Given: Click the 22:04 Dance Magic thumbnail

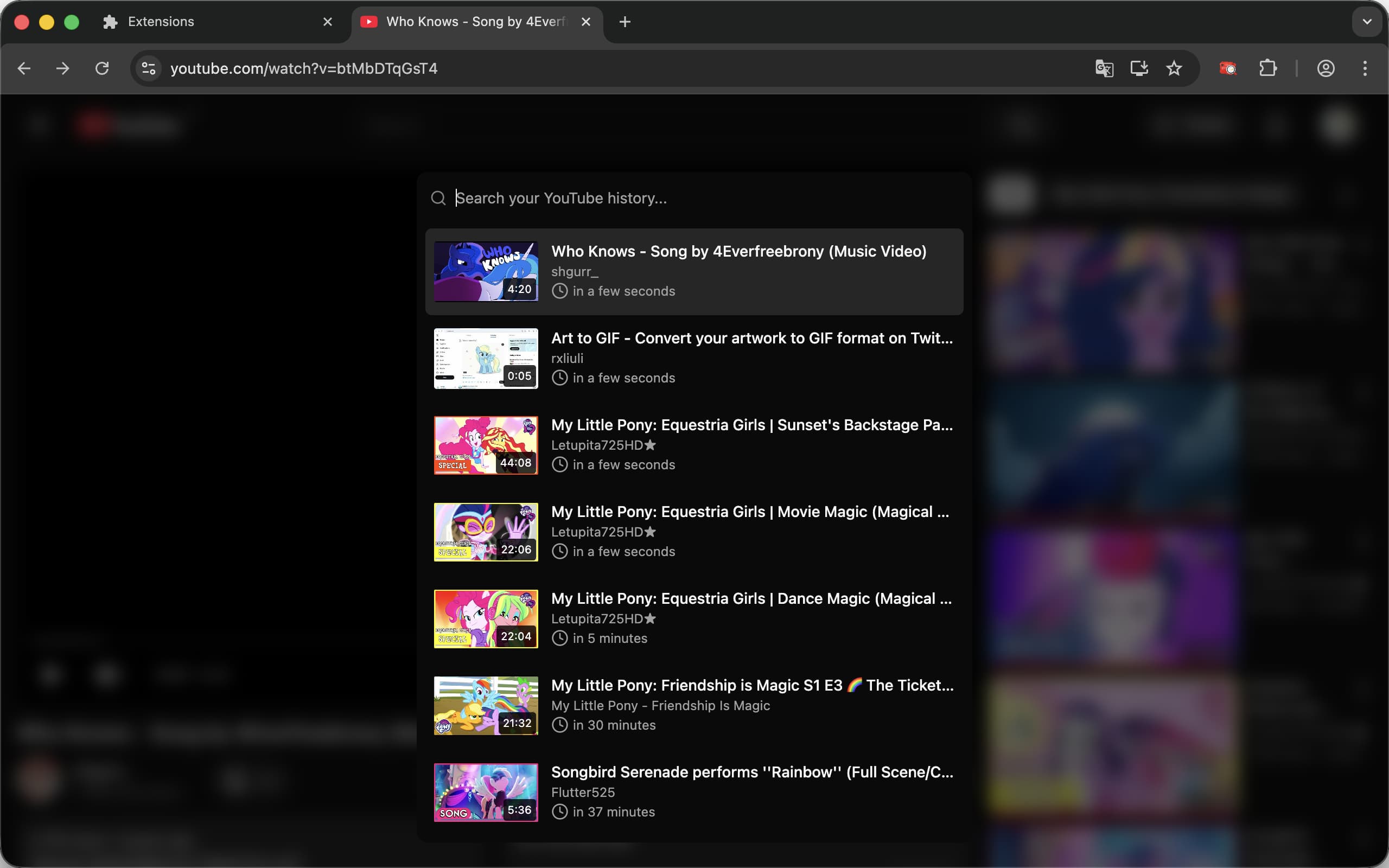Looking at the screenshot, I should [x=486, y=618].
